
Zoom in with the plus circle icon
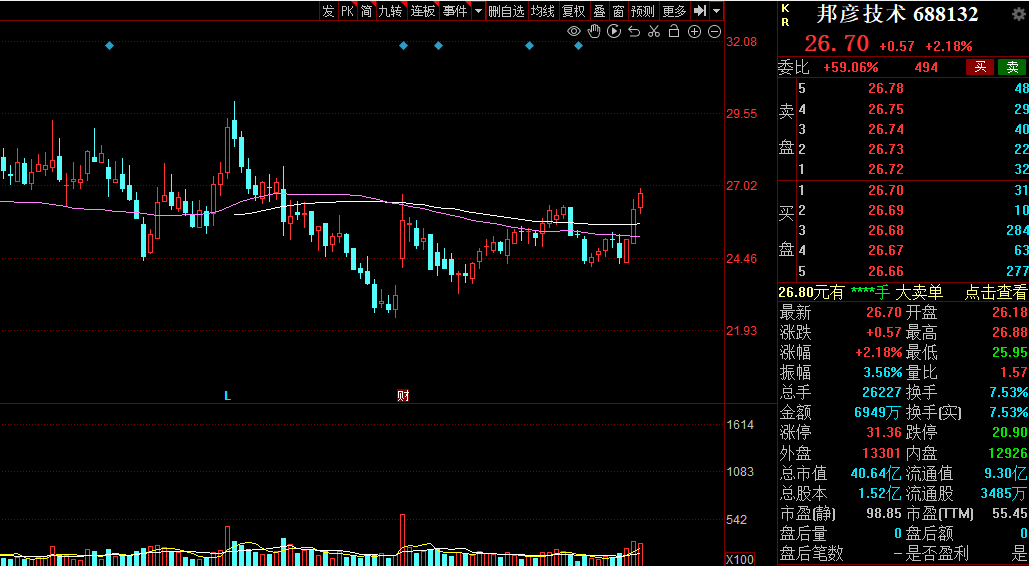point(694,31)
